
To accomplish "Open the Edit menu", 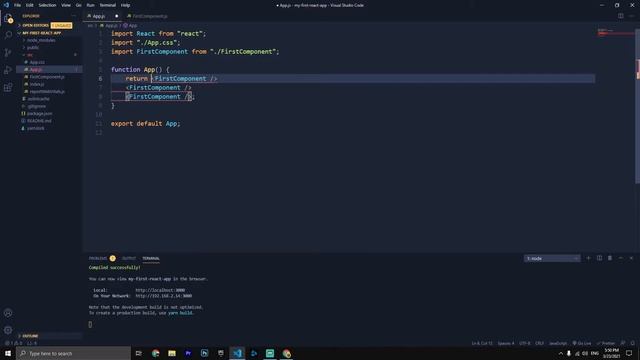I will click(x=30, y=5).
